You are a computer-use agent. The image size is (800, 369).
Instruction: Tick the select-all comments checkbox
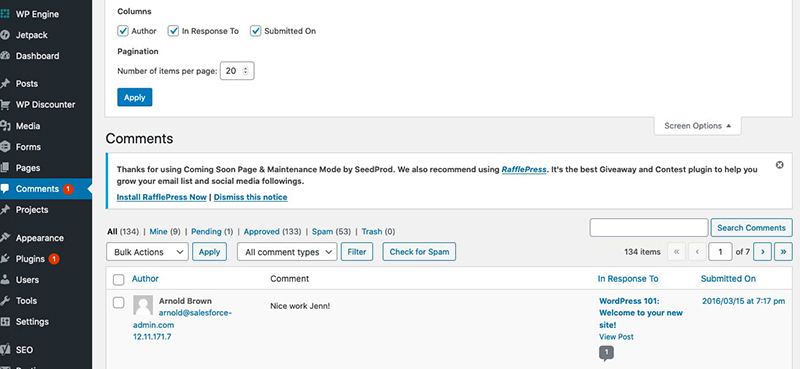(118, 279)
